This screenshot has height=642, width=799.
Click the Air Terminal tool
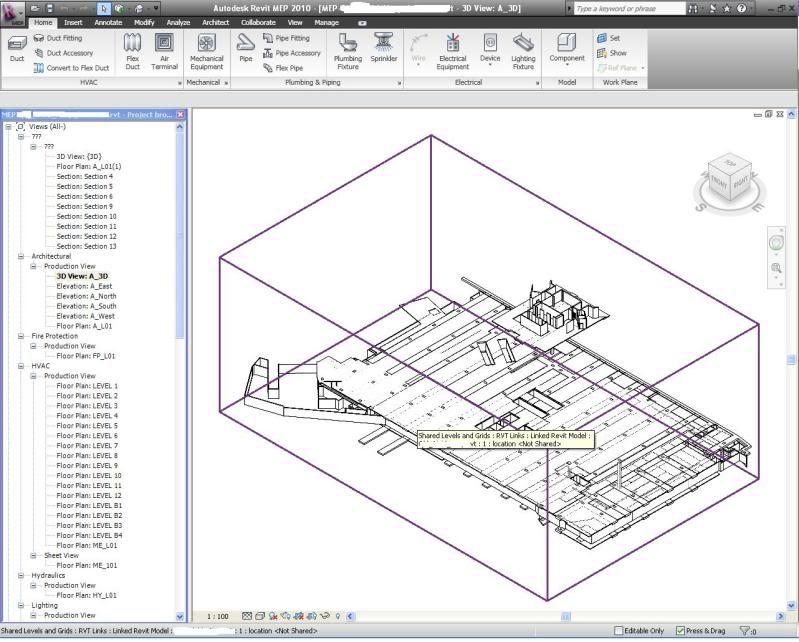[164, 51]
